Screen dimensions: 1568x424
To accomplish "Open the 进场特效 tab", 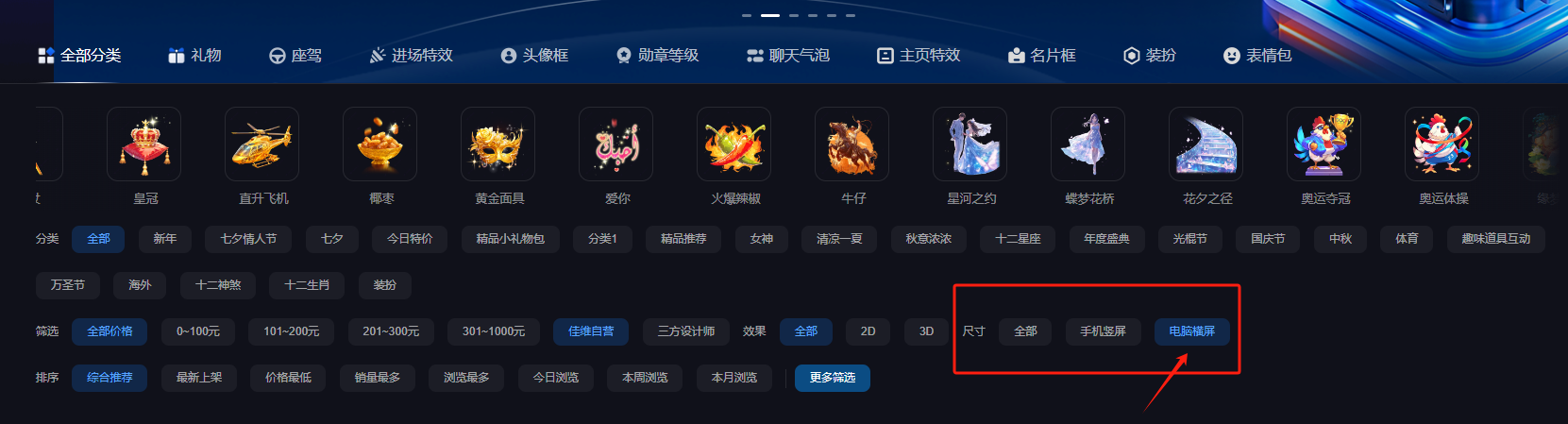I will point(411,56).
